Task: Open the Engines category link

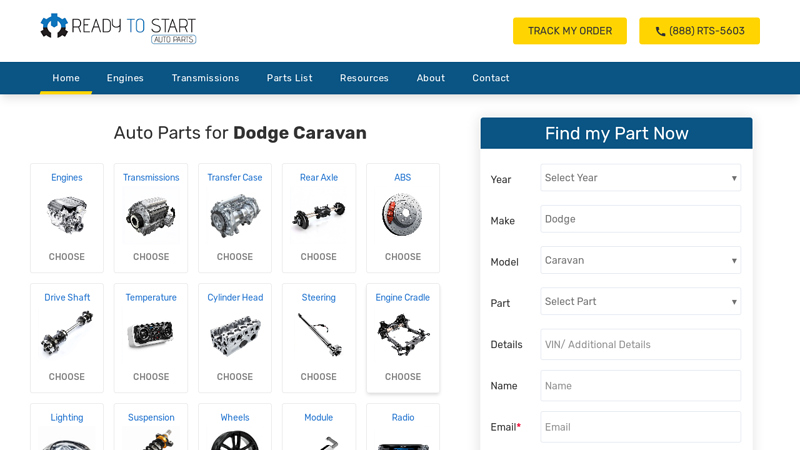Action: tap(67, 178)
